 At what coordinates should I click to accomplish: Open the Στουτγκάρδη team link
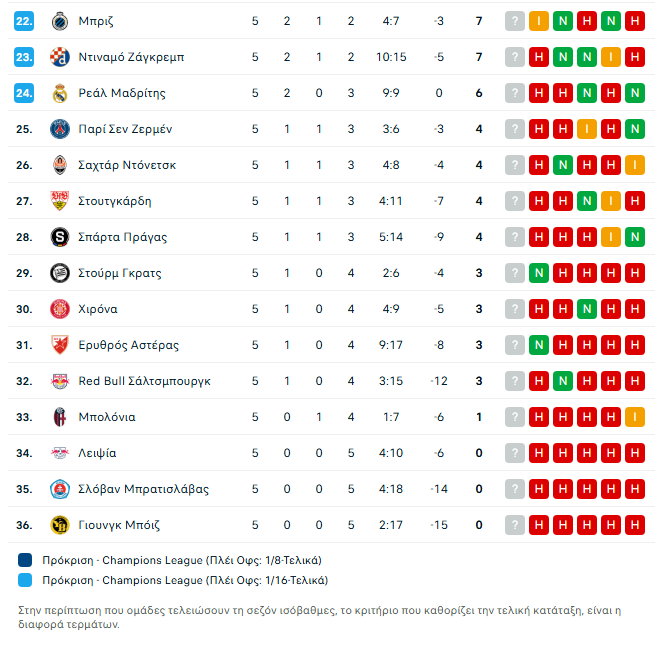point(115,201)
